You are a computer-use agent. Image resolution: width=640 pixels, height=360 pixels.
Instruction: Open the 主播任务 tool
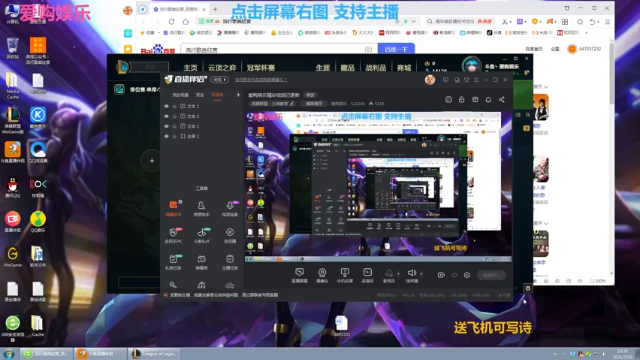tap(230, 262)
